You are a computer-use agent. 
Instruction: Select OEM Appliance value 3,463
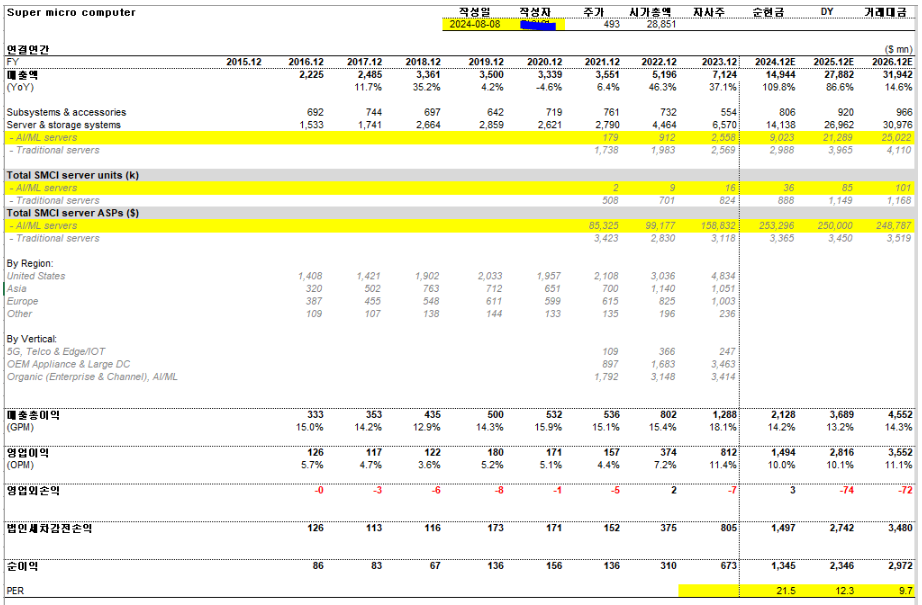(723, 364)
